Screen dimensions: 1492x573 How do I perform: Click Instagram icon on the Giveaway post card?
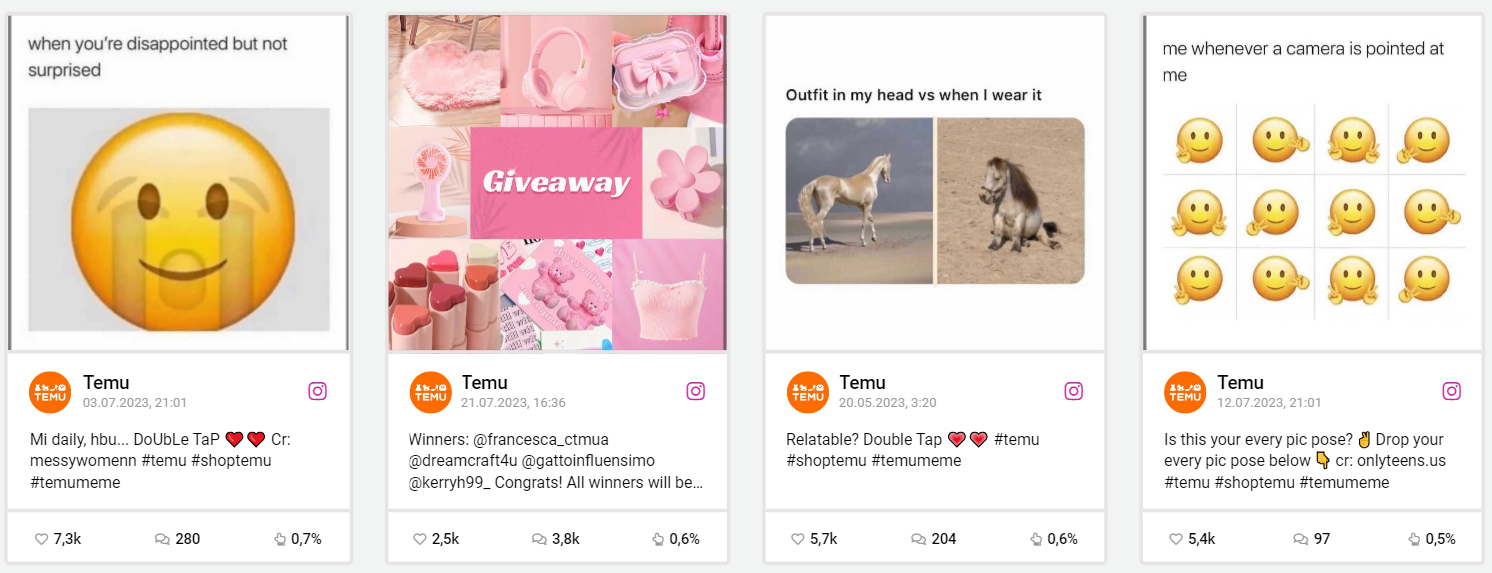coord(695,391)
